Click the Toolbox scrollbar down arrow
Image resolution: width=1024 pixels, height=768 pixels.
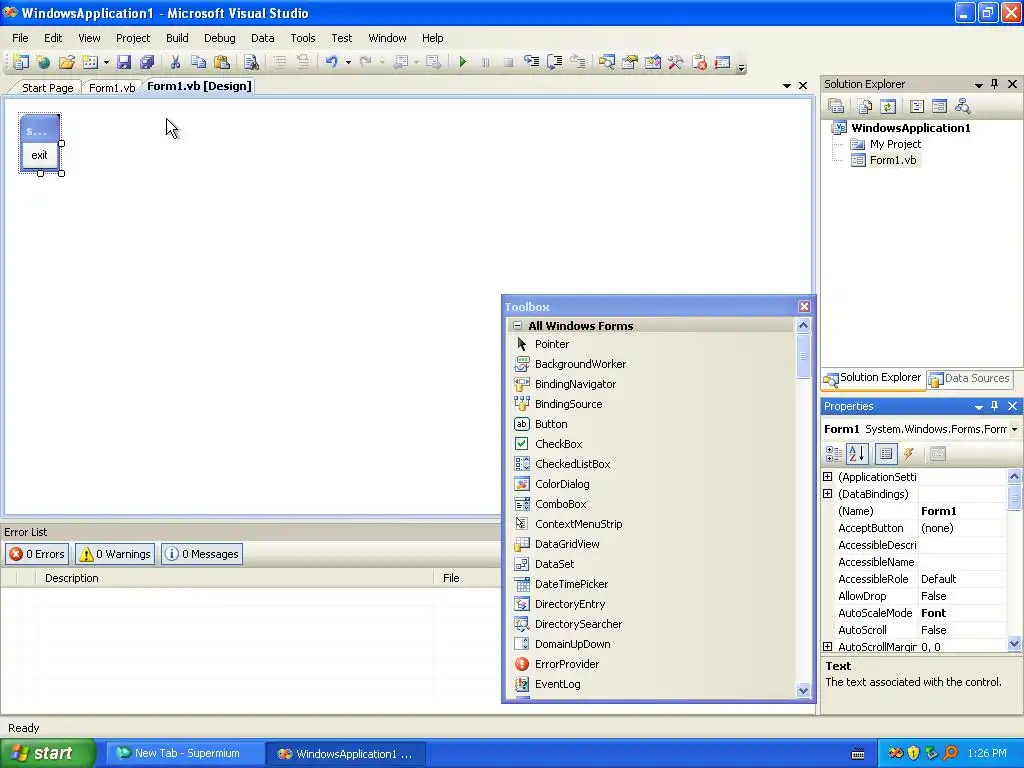coord(803,690)
